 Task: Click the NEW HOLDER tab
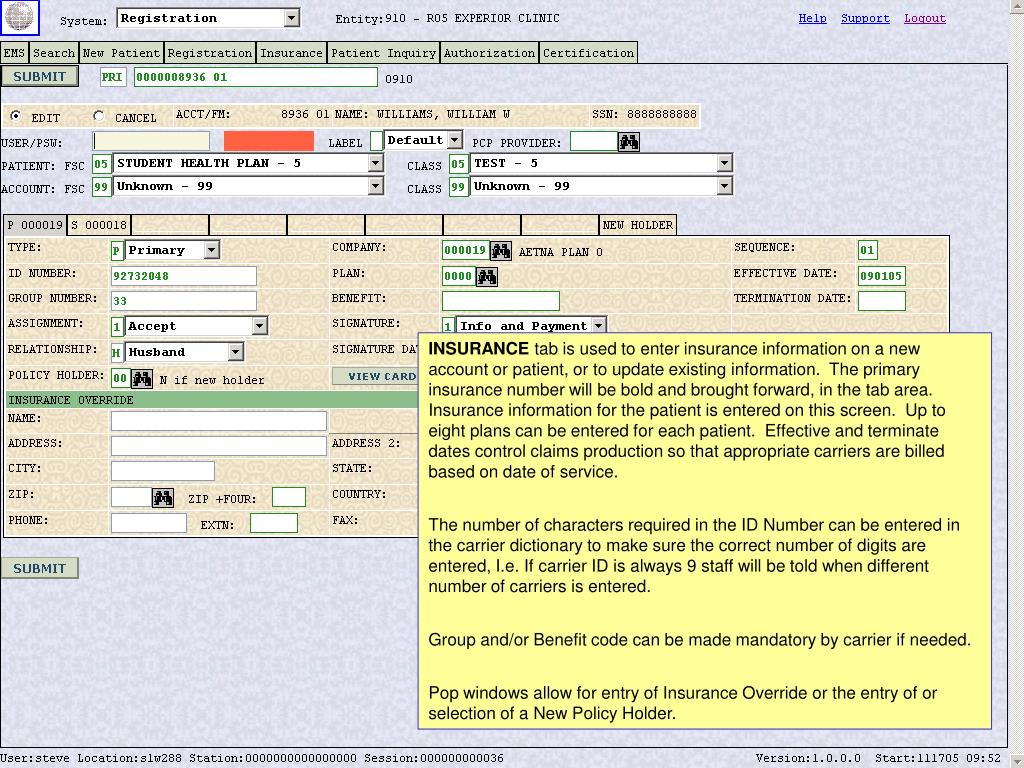[x=638, y=225]
